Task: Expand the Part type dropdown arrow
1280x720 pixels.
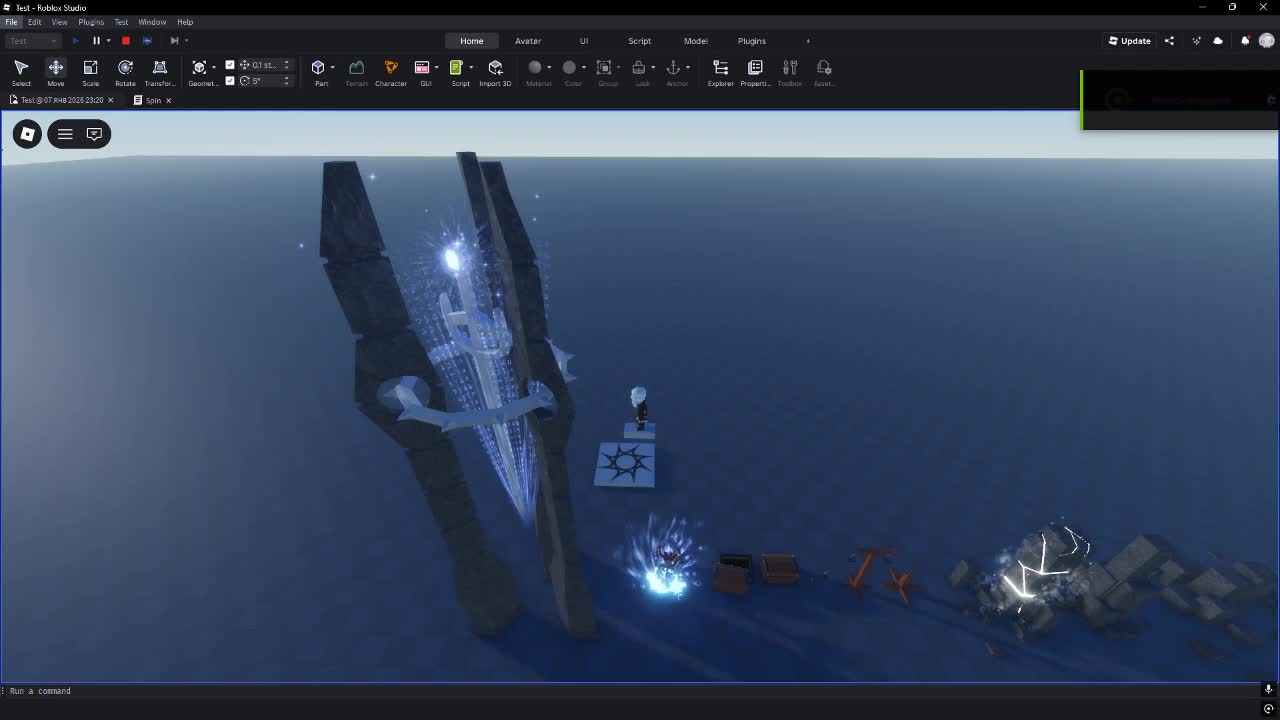Action: [x=332, y=67]
